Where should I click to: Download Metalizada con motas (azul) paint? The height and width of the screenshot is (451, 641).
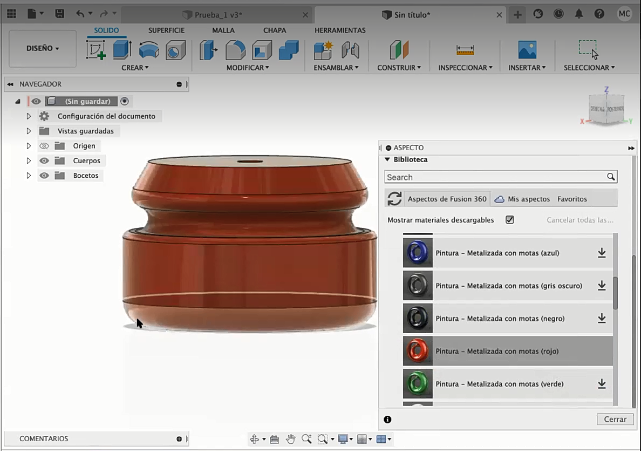(602, 253)
